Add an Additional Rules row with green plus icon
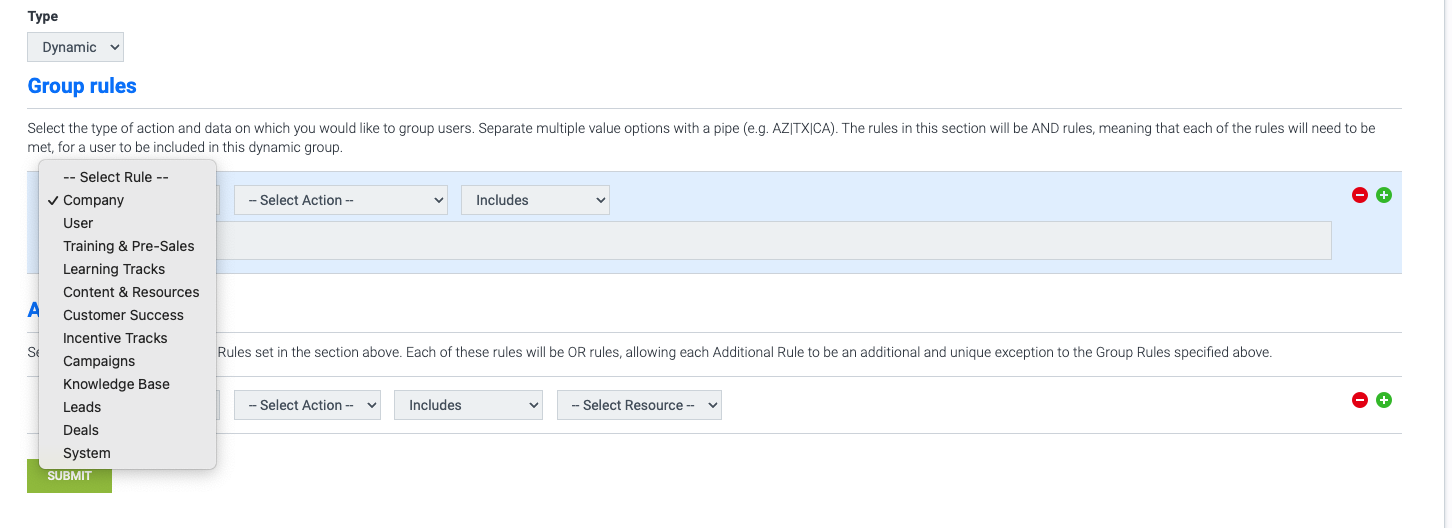 pyautogui.click(x=1384, y=400)
